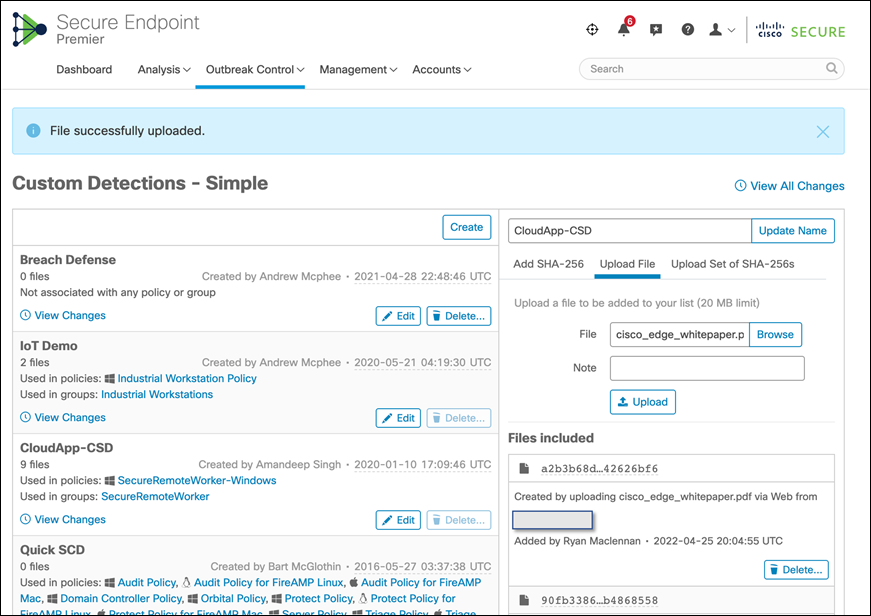The height and width of the screenshot is (616, 871).
Task: Click the Upload button
Action: tap(643, 402)
